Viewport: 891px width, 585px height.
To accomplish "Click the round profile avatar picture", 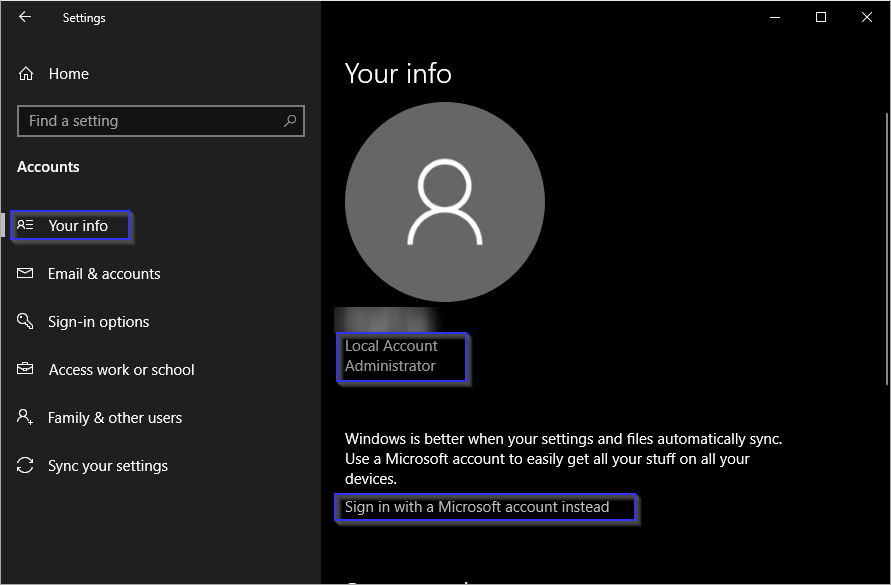I will click(x=445, y=202).
